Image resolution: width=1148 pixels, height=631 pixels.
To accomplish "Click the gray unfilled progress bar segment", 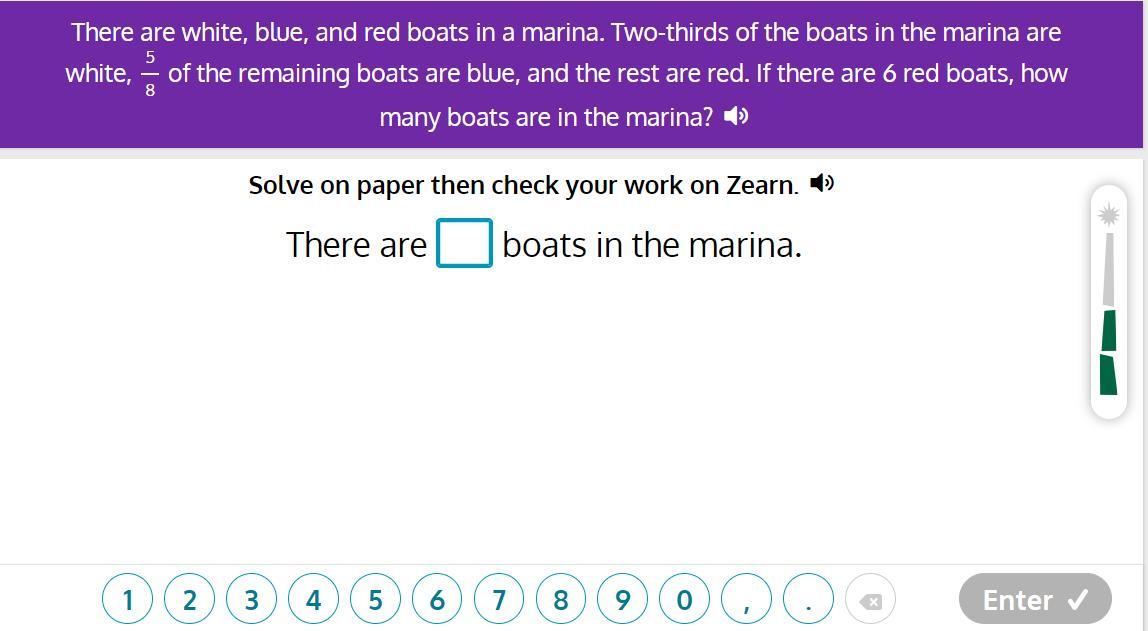I will point(1108,268).
